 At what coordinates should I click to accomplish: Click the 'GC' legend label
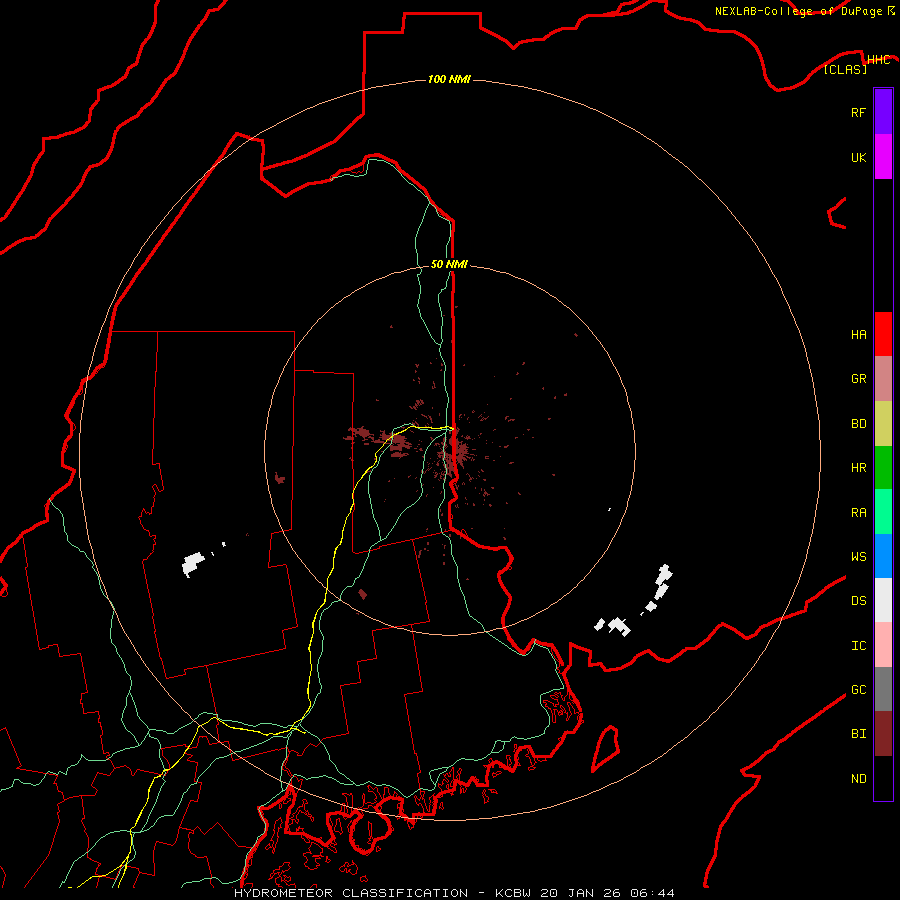tap(858, 690)
